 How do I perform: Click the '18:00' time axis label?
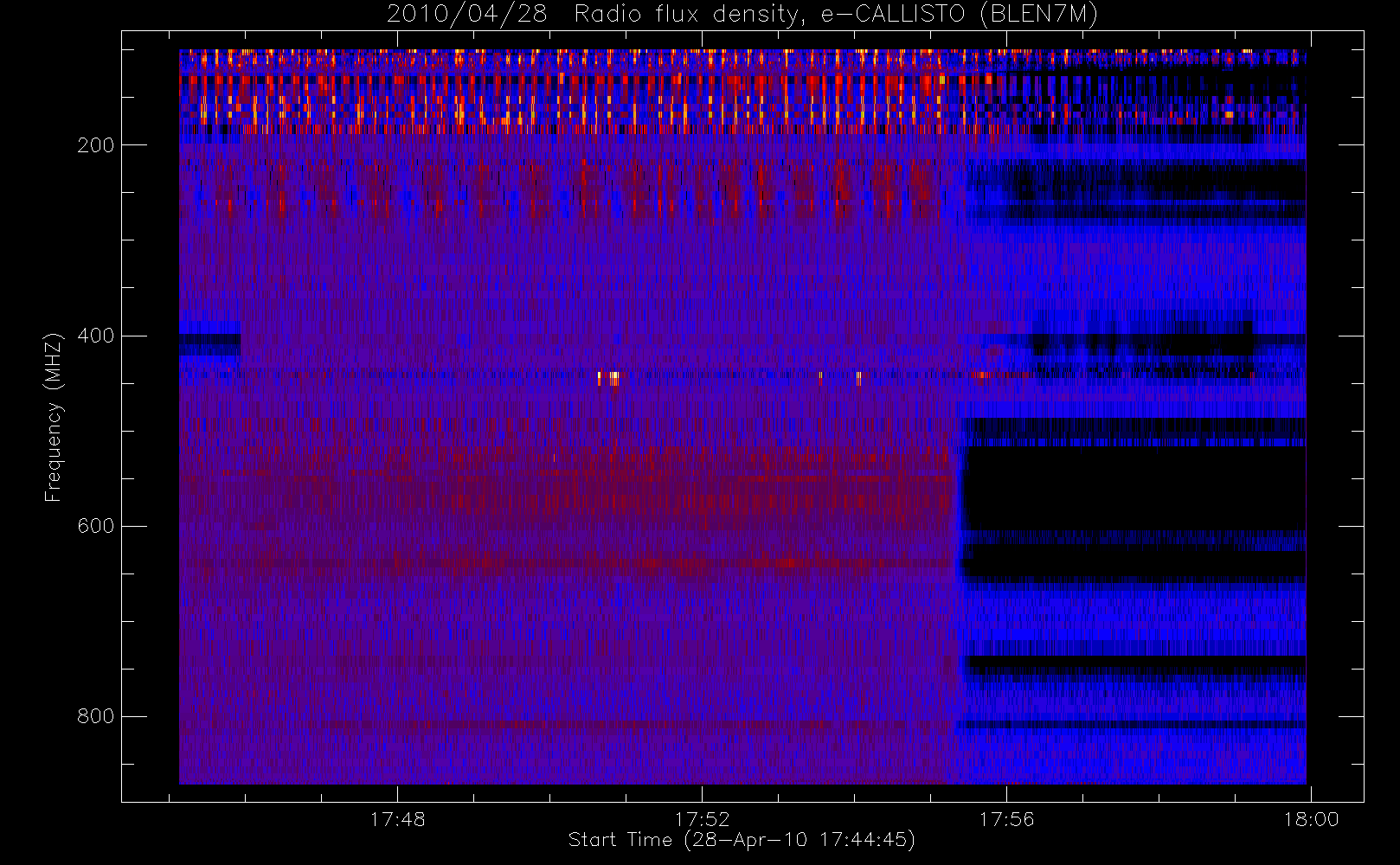1311,819
